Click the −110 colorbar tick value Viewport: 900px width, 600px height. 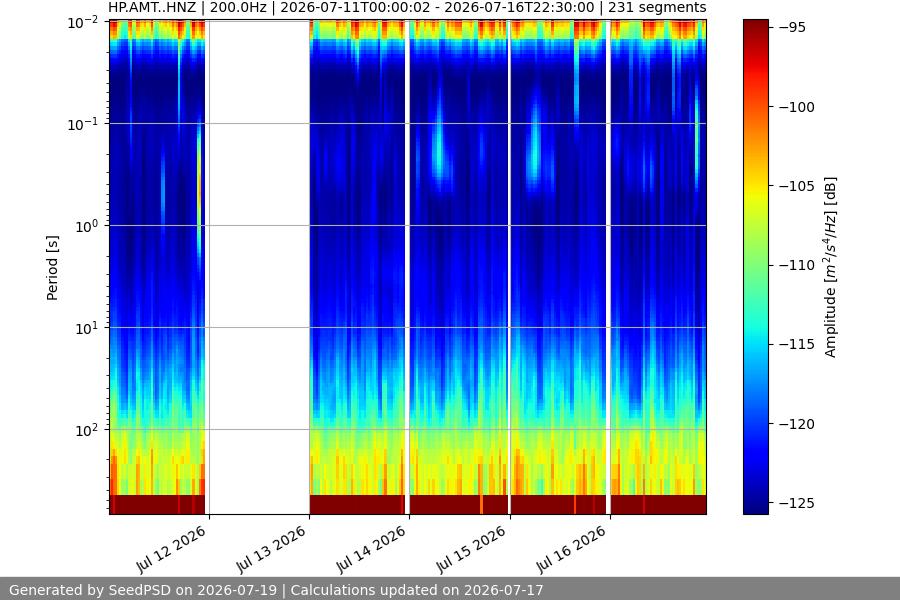(797, 265)
